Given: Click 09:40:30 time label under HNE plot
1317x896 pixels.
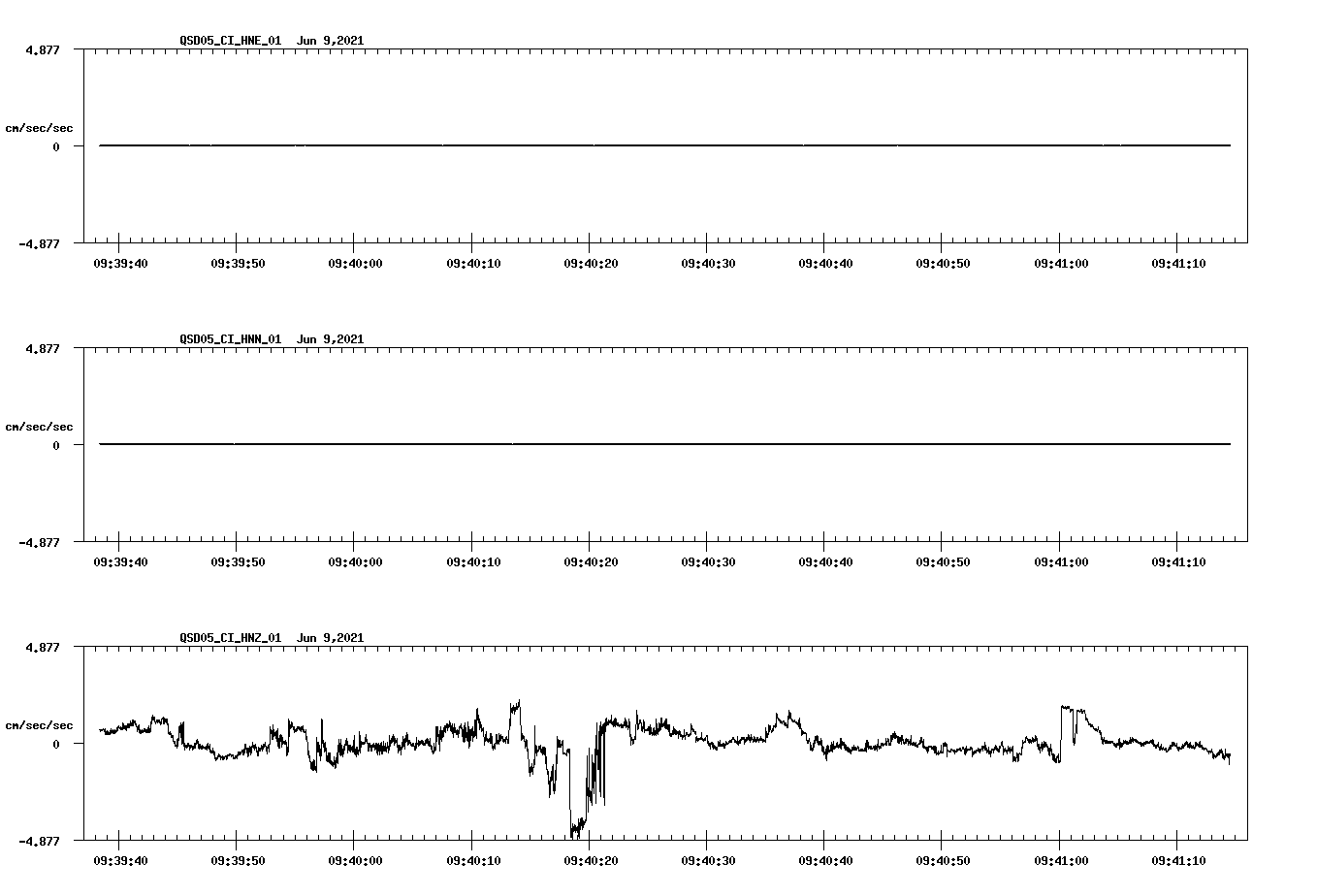Looking at the screenshot, I should point(708,264).
